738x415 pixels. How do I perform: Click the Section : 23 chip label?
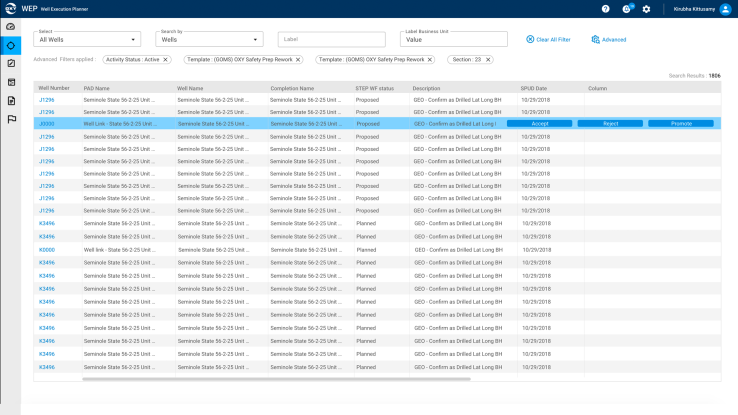coord(467,60)
